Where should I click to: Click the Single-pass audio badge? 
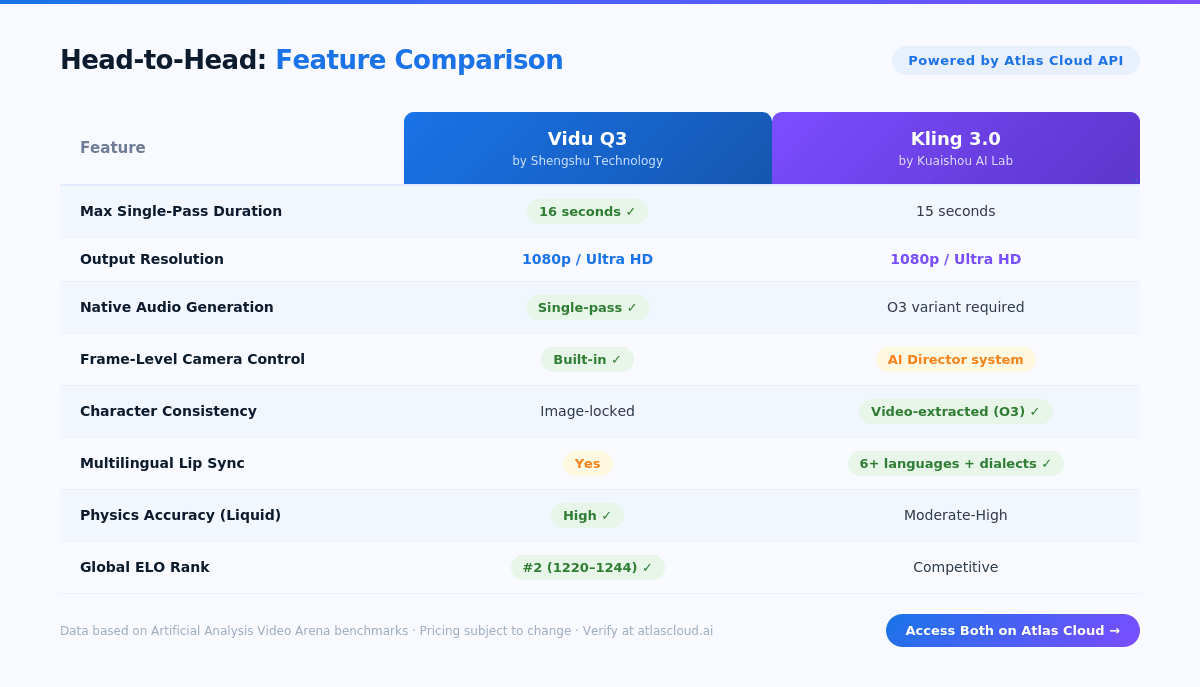click(587, 307)
